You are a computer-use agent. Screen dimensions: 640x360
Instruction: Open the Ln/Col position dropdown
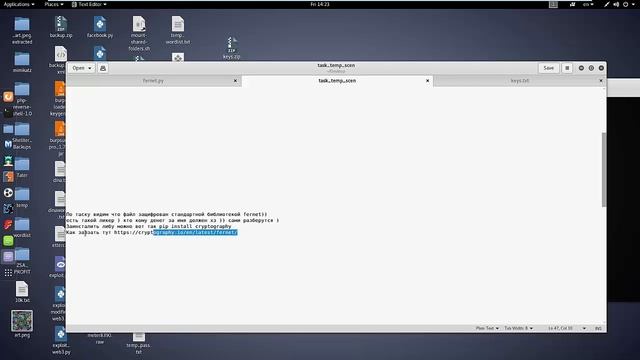(567, 328)
